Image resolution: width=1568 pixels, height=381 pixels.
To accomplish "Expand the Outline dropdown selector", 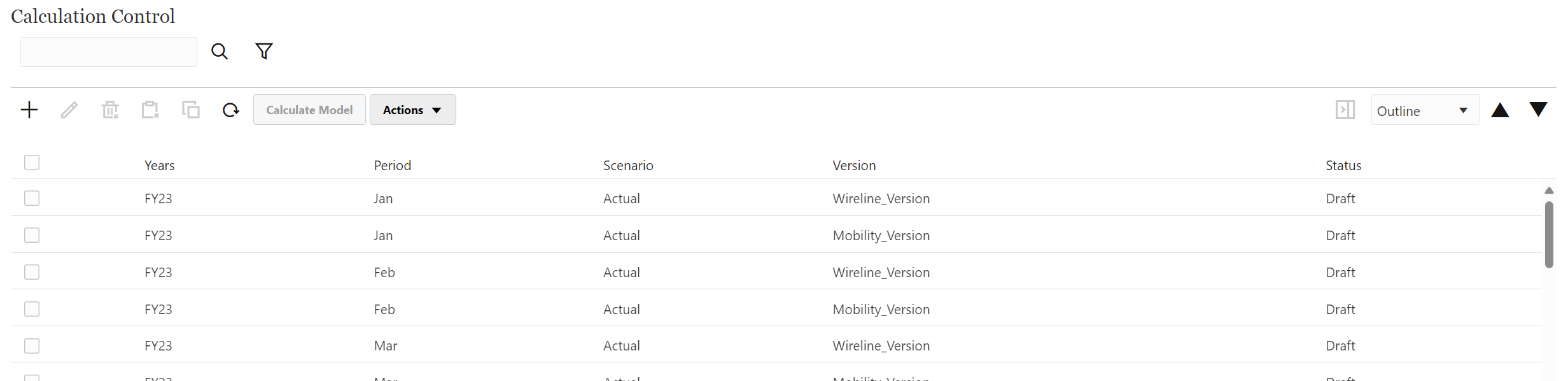I will 1425,110.
